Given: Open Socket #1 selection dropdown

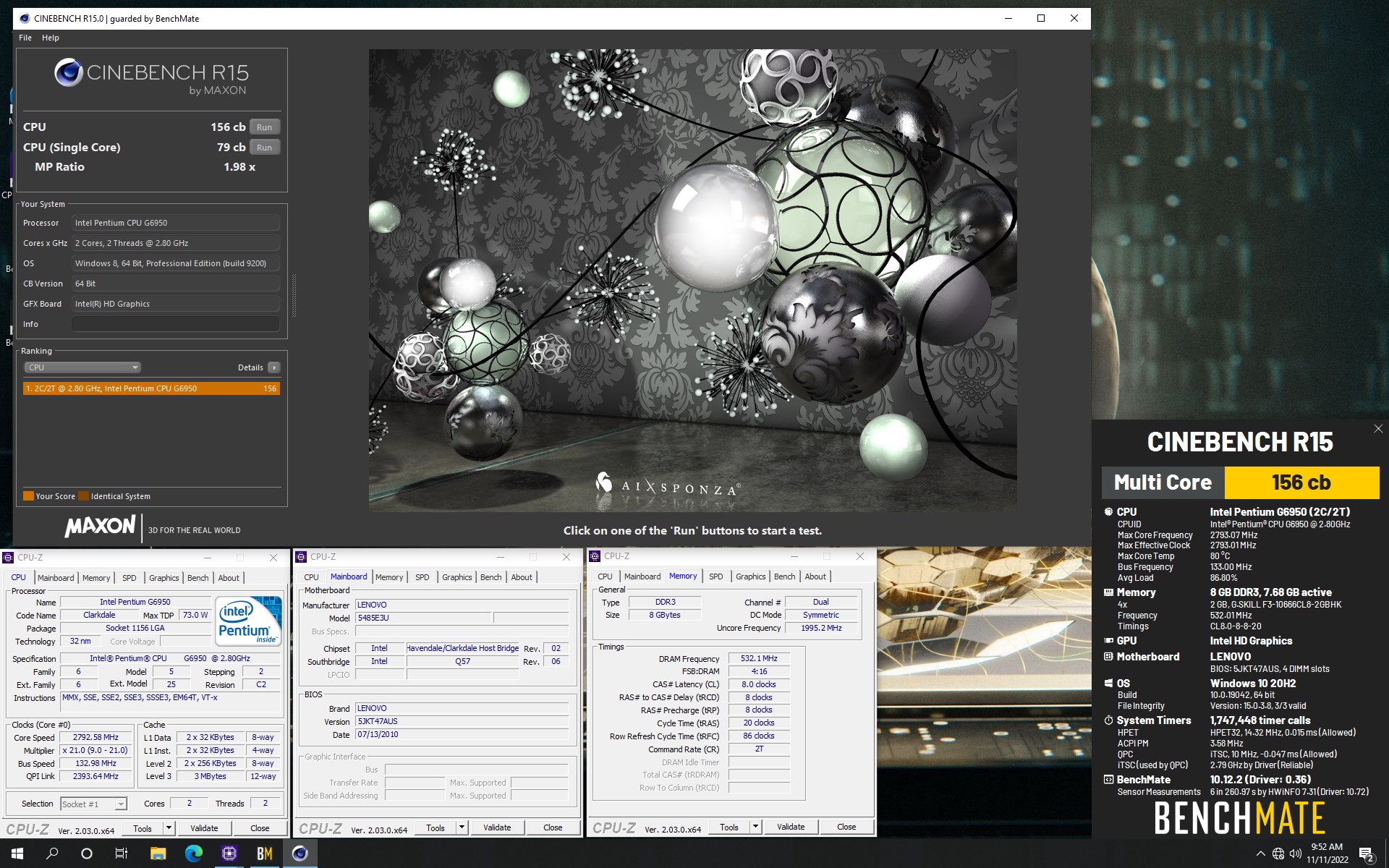Looking at the screenshot, I should [x=93, y=804].
